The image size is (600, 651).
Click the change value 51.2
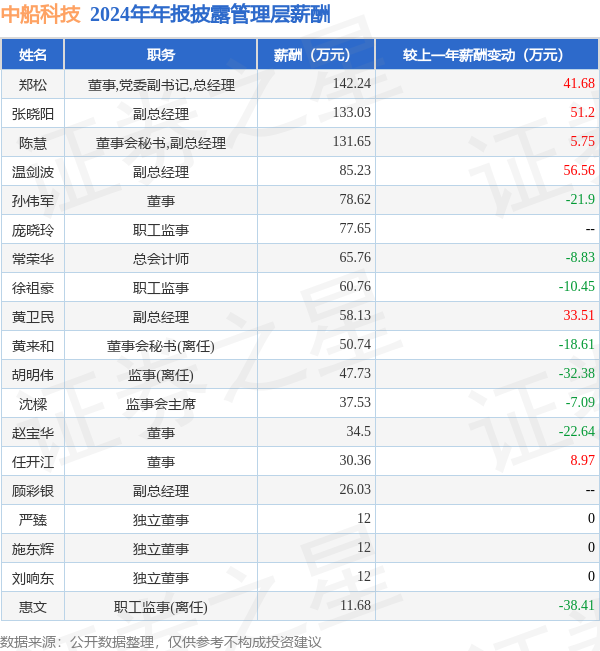point(582,113)
